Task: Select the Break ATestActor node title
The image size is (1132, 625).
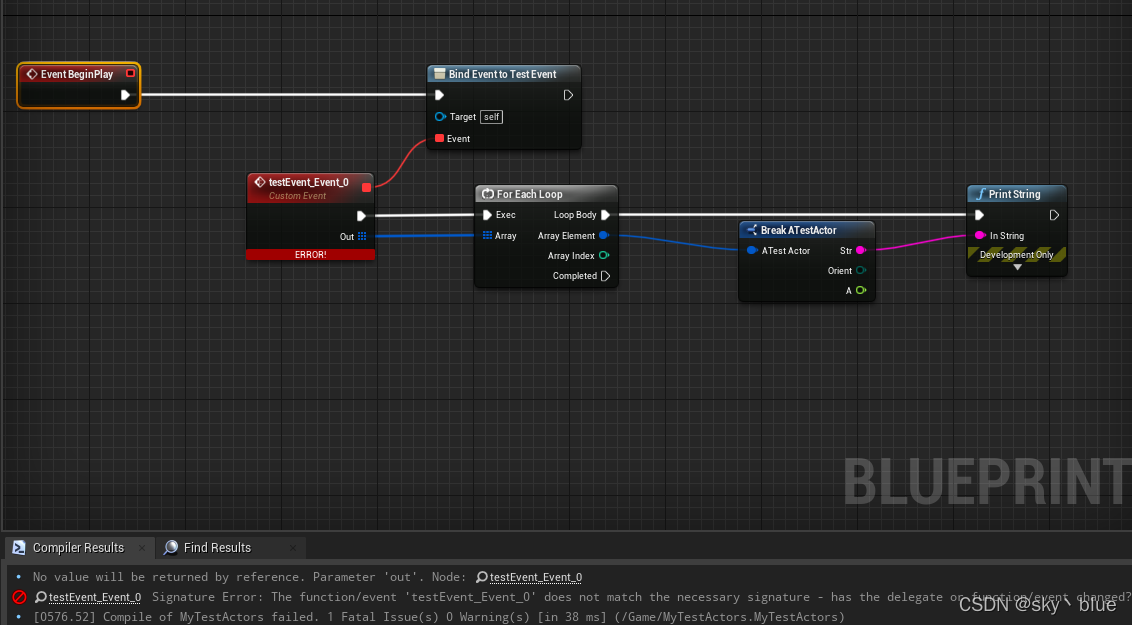Action: point(798,230)
